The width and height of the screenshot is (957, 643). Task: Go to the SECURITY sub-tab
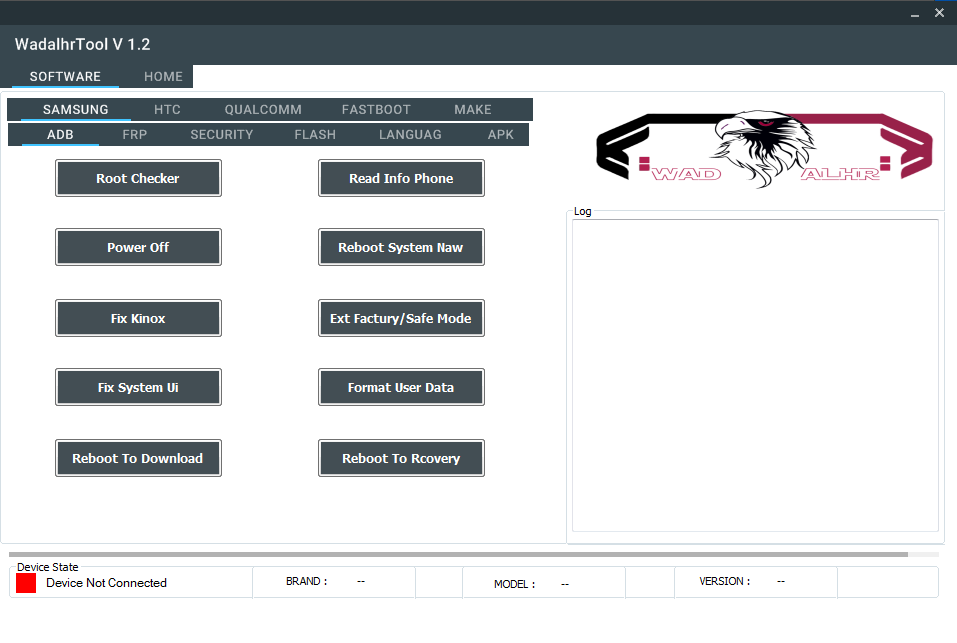pyautogui.click(x=222, y=135)
